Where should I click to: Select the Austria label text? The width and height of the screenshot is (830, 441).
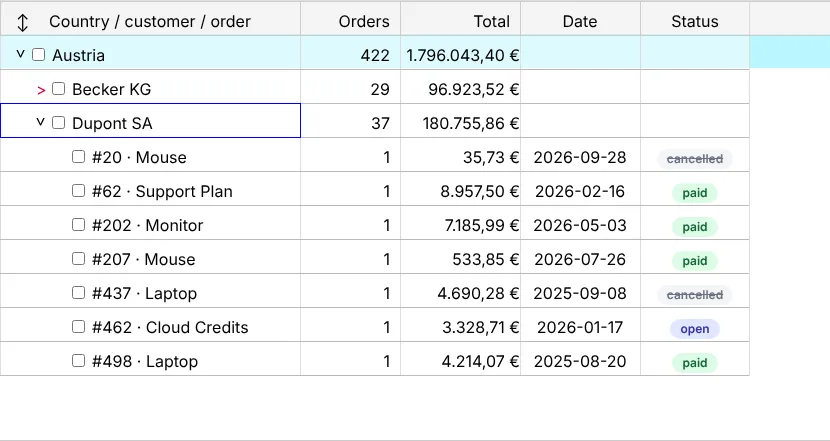click(x=78, y=55)
